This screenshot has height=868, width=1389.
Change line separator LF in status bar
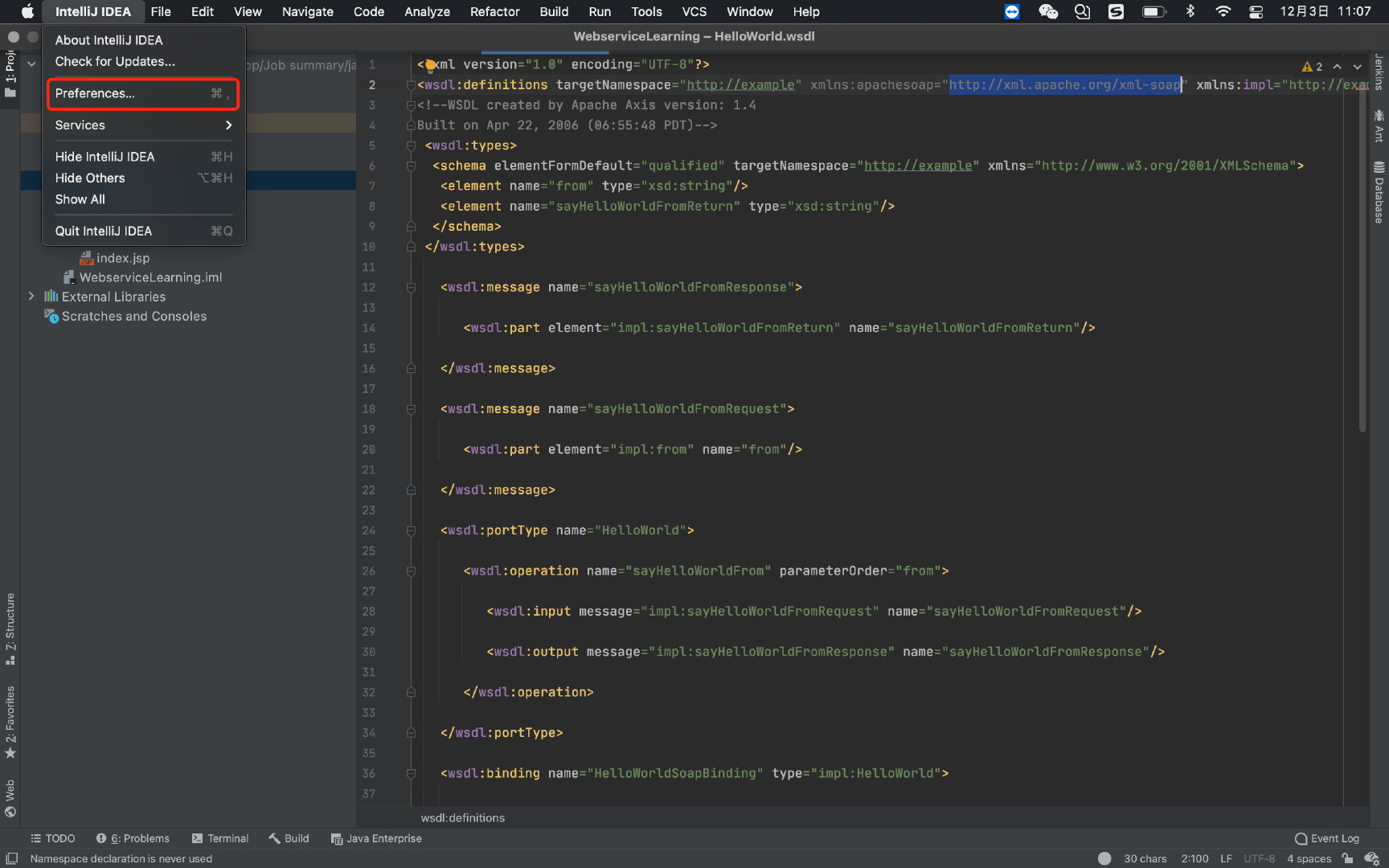tap(1226, 858)
